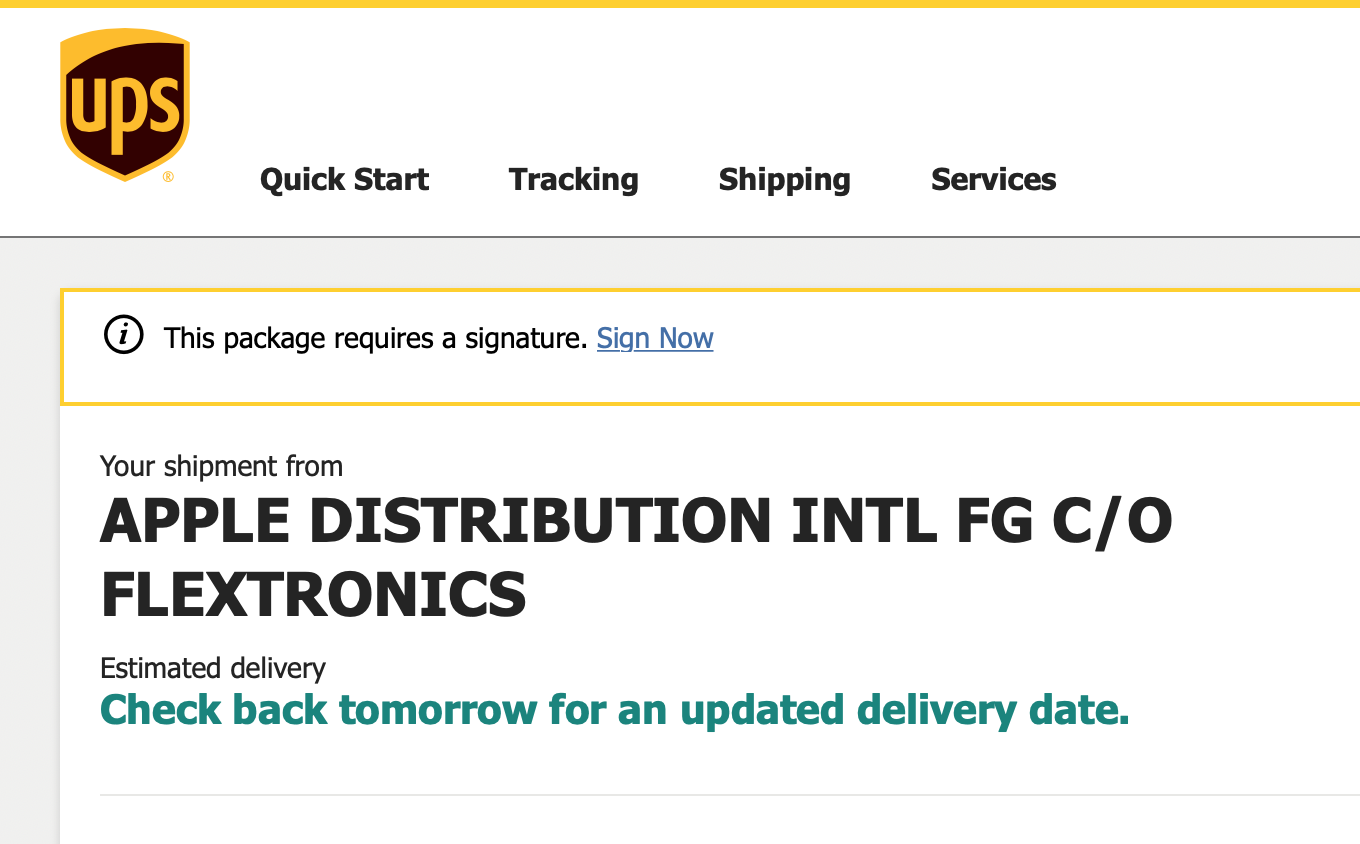Viewport: 1360px width, 844px height.
Task: Click the horizontal divider below delivery message
Action: point(730,795)
